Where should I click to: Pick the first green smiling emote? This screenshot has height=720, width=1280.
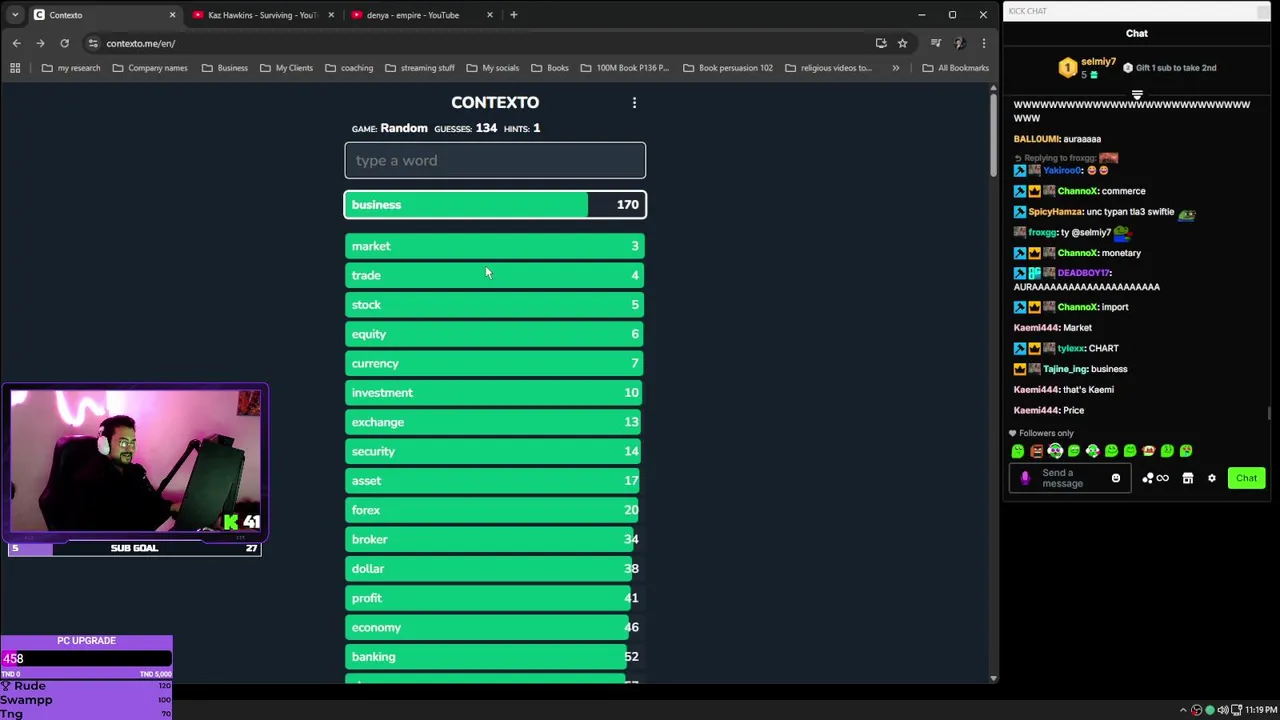point(1018,451)
